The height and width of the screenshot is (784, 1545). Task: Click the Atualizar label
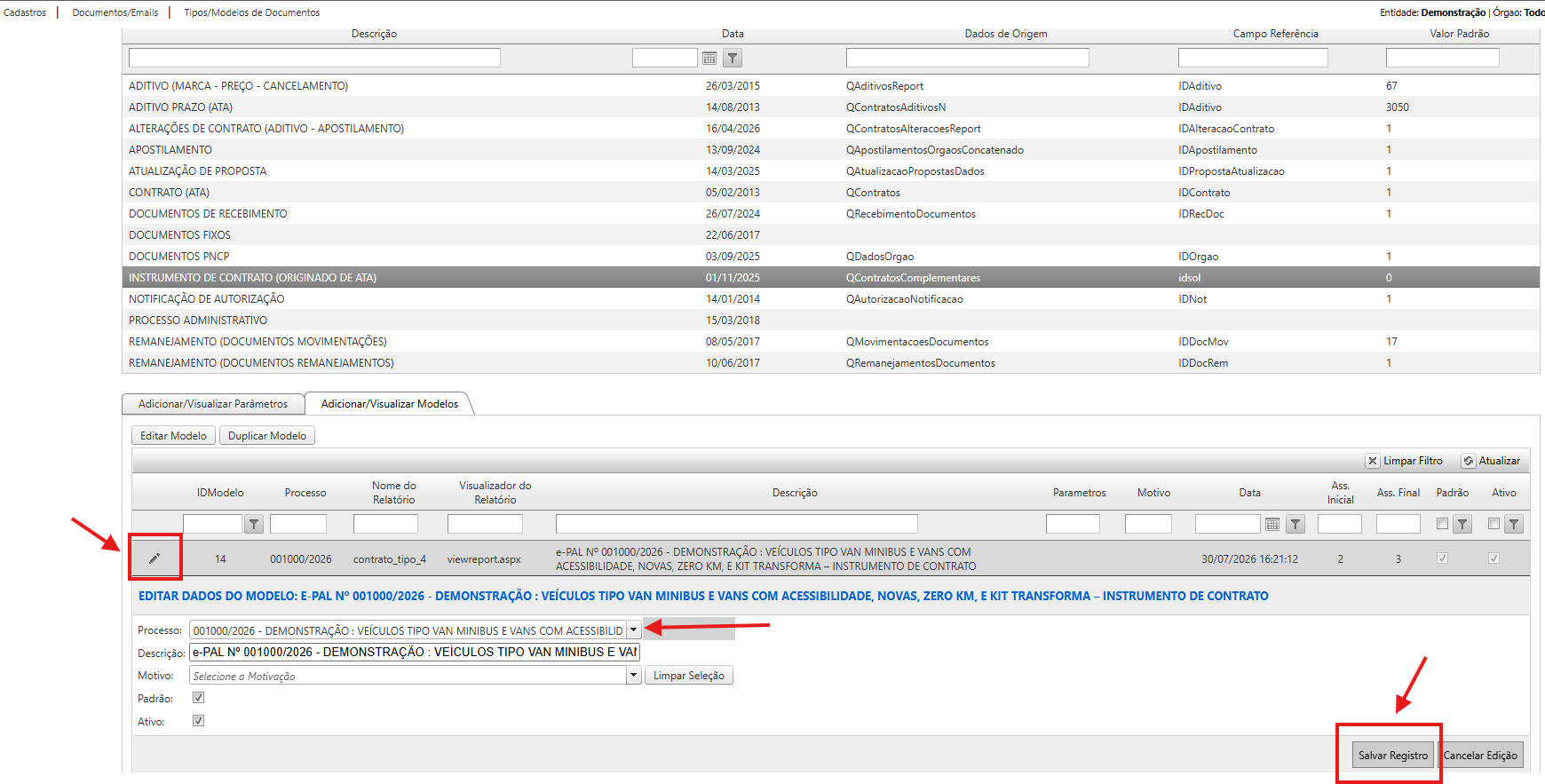1500,461
